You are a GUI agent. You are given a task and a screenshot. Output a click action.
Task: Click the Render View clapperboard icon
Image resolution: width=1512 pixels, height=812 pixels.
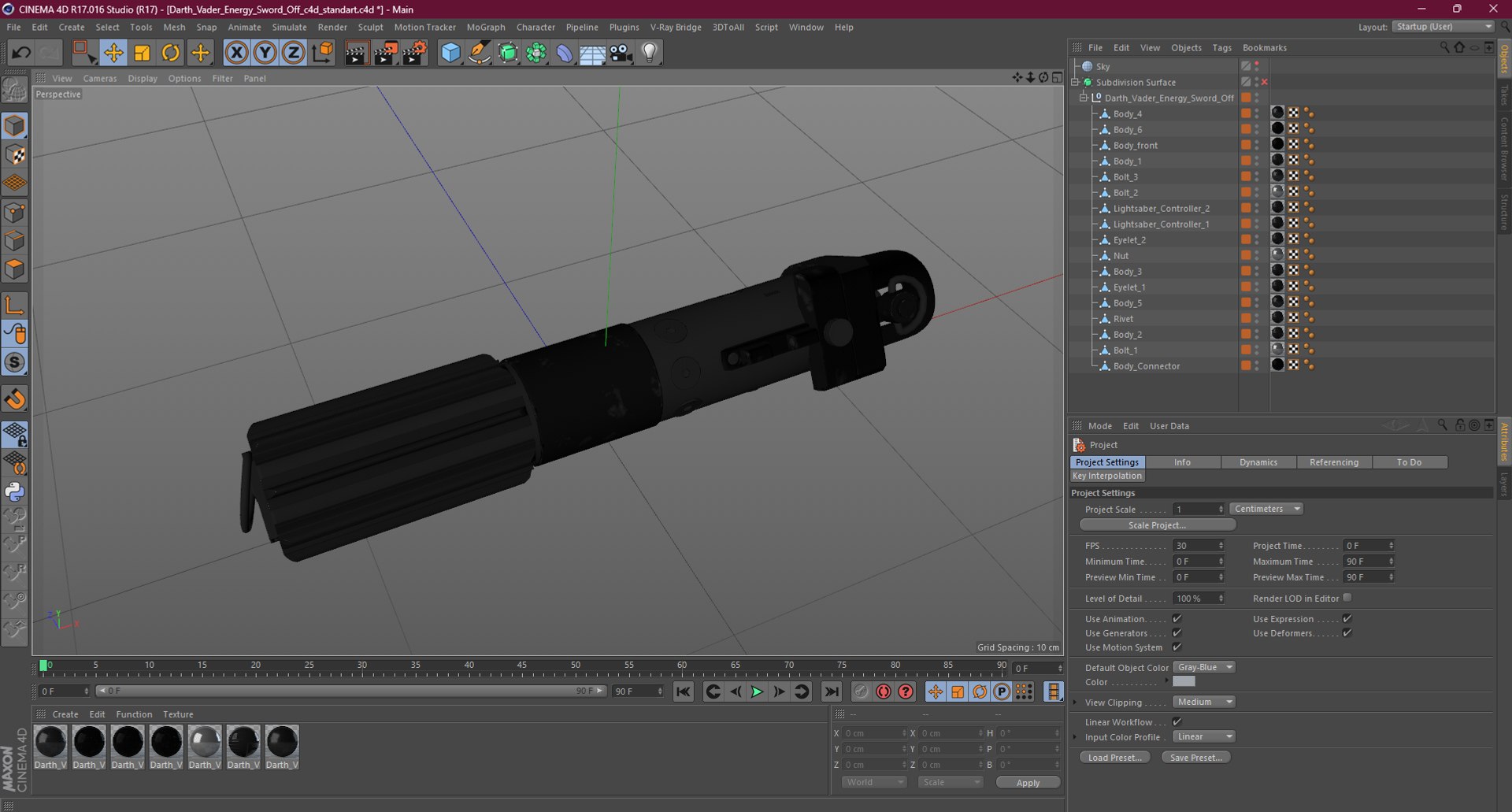point(357,53)
